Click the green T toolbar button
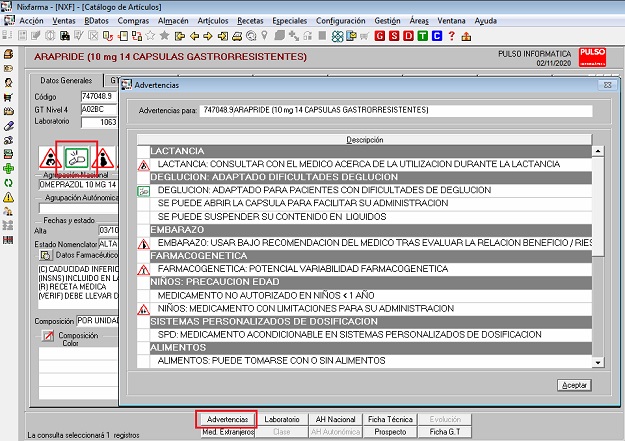Screen dimensions: 625x441 [423, 36]
